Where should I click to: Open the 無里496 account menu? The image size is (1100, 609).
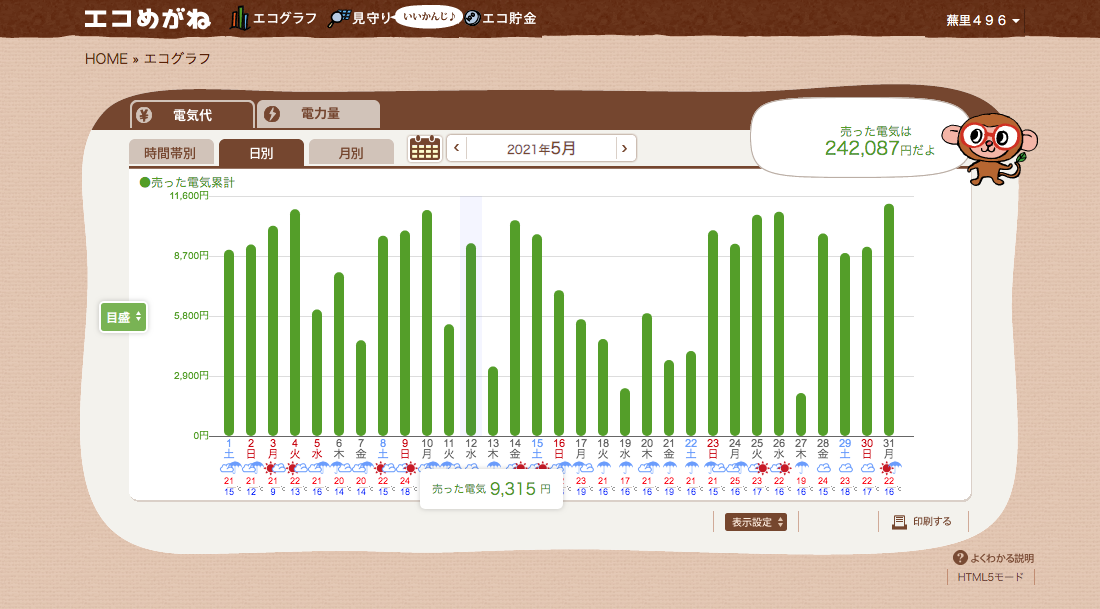click(983, 21)
